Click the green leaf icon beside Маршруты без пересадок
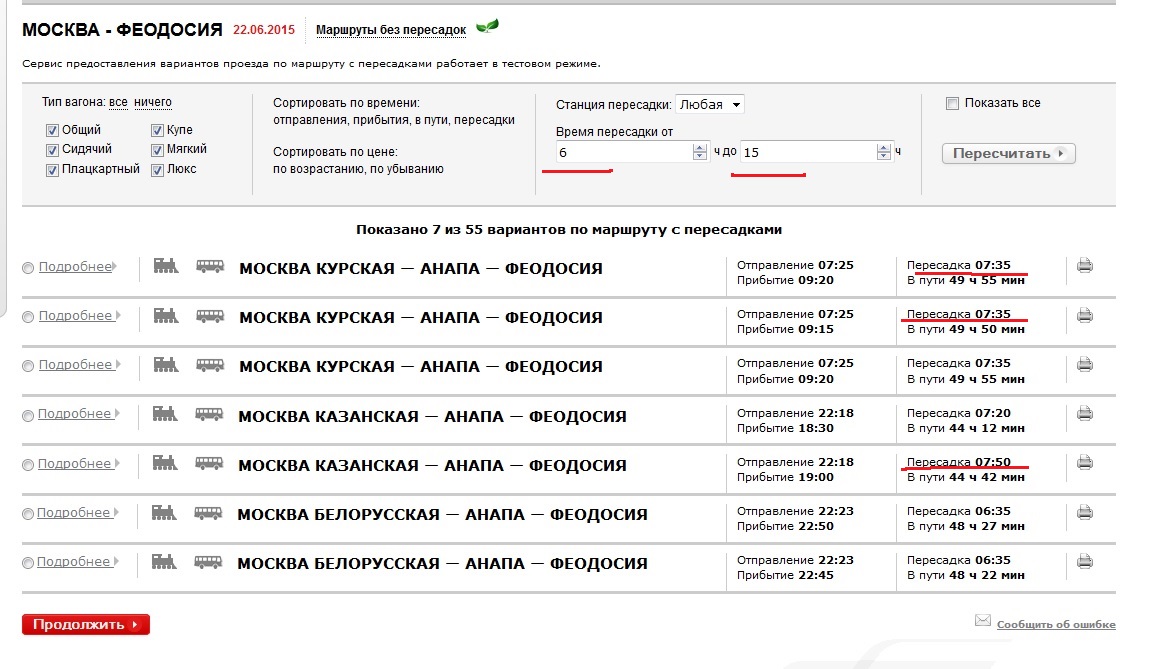1163x669 pixels. (x=487, y=26)
